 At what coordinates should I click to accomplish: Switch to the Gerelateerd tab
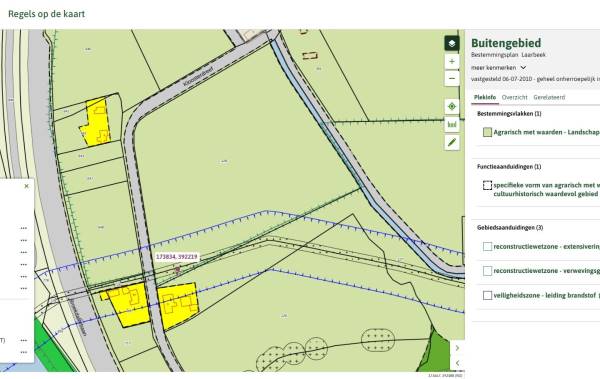click(549, 97)
